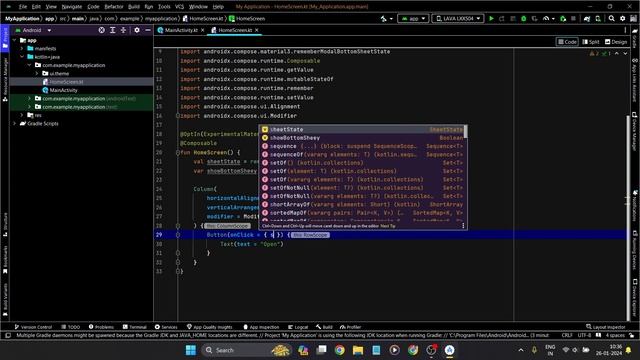Choose showBottomSheet completion suggestion
The width and height of the screenshot is (640, 360).
(x=363, y=138)
